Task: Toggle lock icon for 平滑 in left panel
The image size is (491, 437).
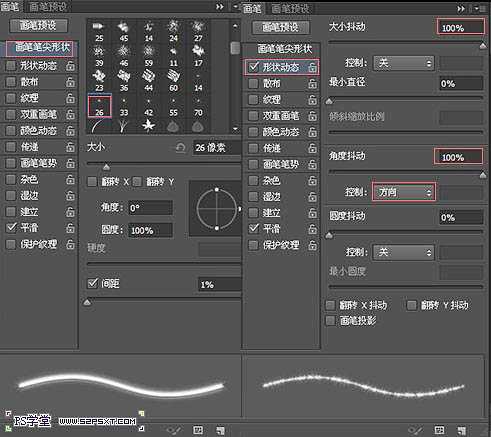Action: coord(70,228)
